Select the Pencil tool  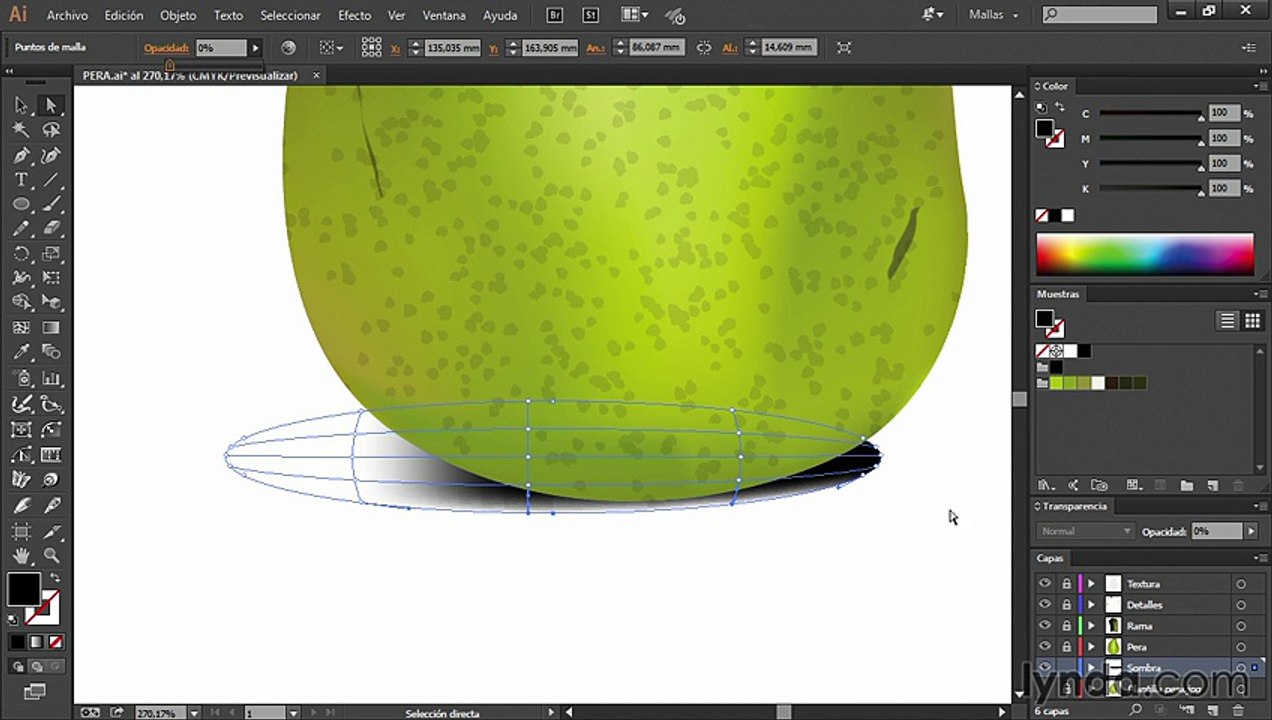click(21, 229)
